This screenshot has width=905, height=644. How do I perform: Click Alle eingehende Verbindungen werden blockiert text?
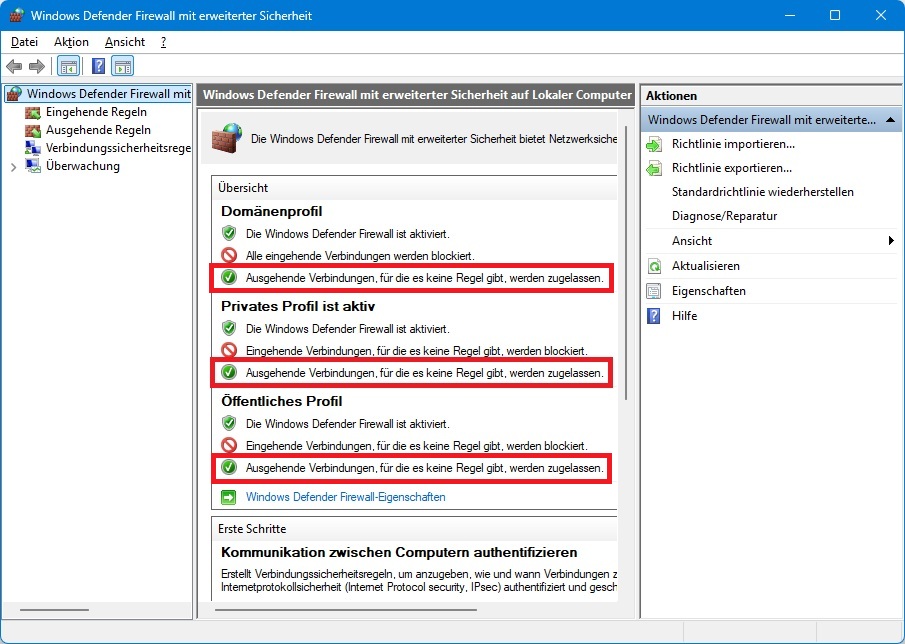click(360, 256)
